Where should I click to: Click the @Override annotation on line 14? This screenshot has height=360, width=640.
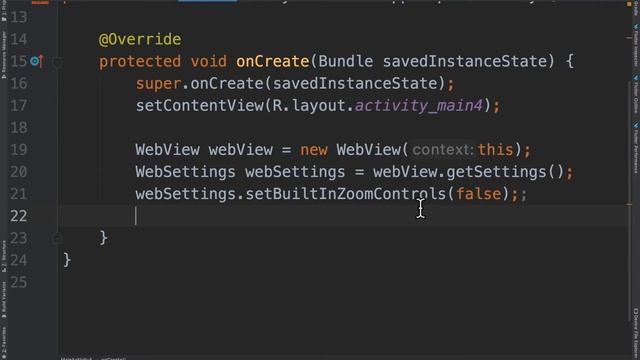(140, 40)
